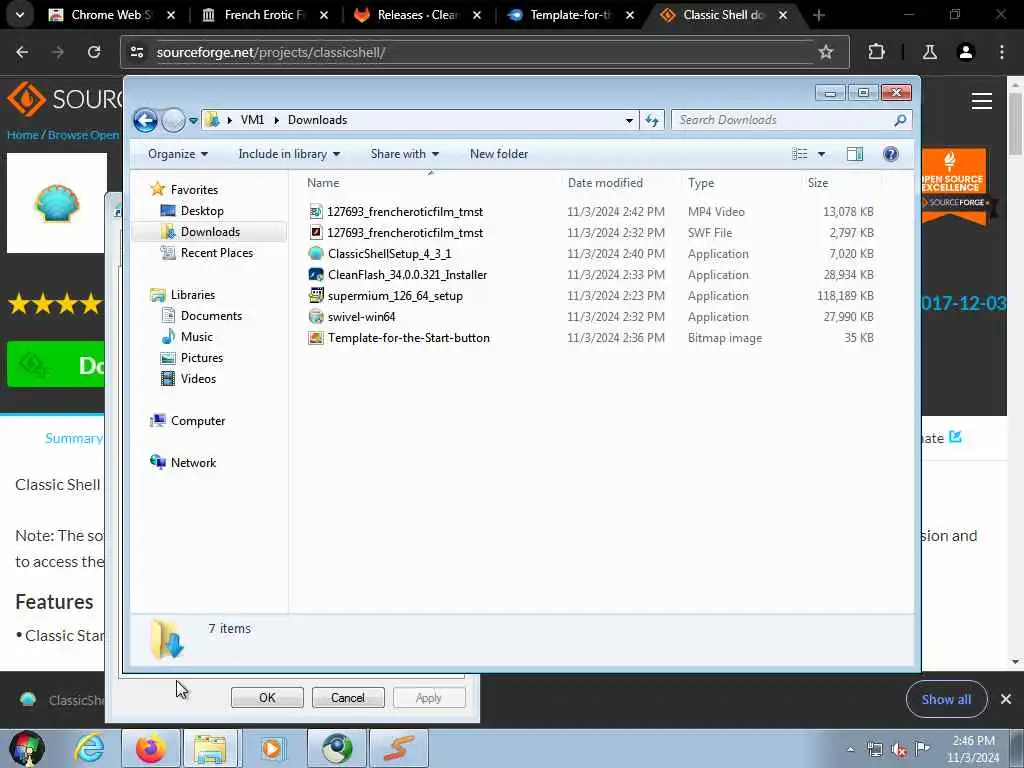Select the ClassicShellSetup_4_3_1 shell icon
The width and height of the screenshot is (1024, 768).
tap(316, 253)
